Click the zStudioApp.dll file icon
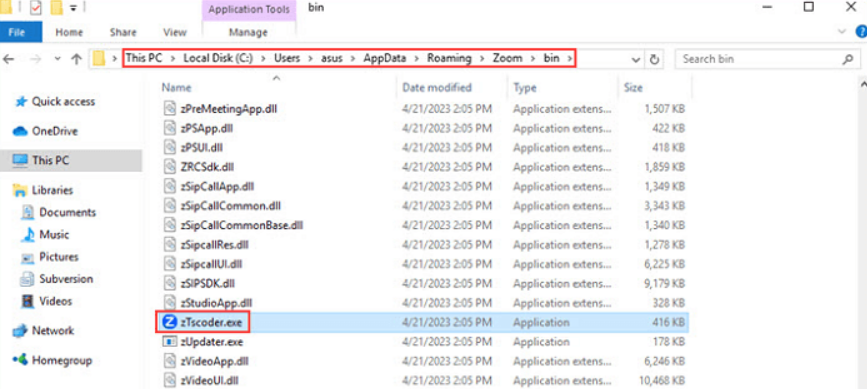The width and height of the screenshot is (867, 389). [x=169, y=303]
